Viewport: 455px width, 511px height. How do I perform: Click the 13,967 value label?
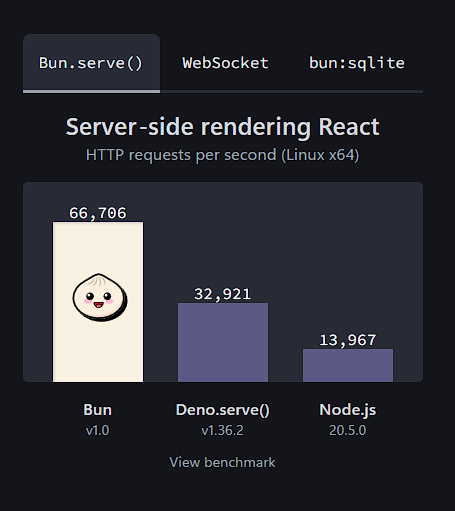348,340
